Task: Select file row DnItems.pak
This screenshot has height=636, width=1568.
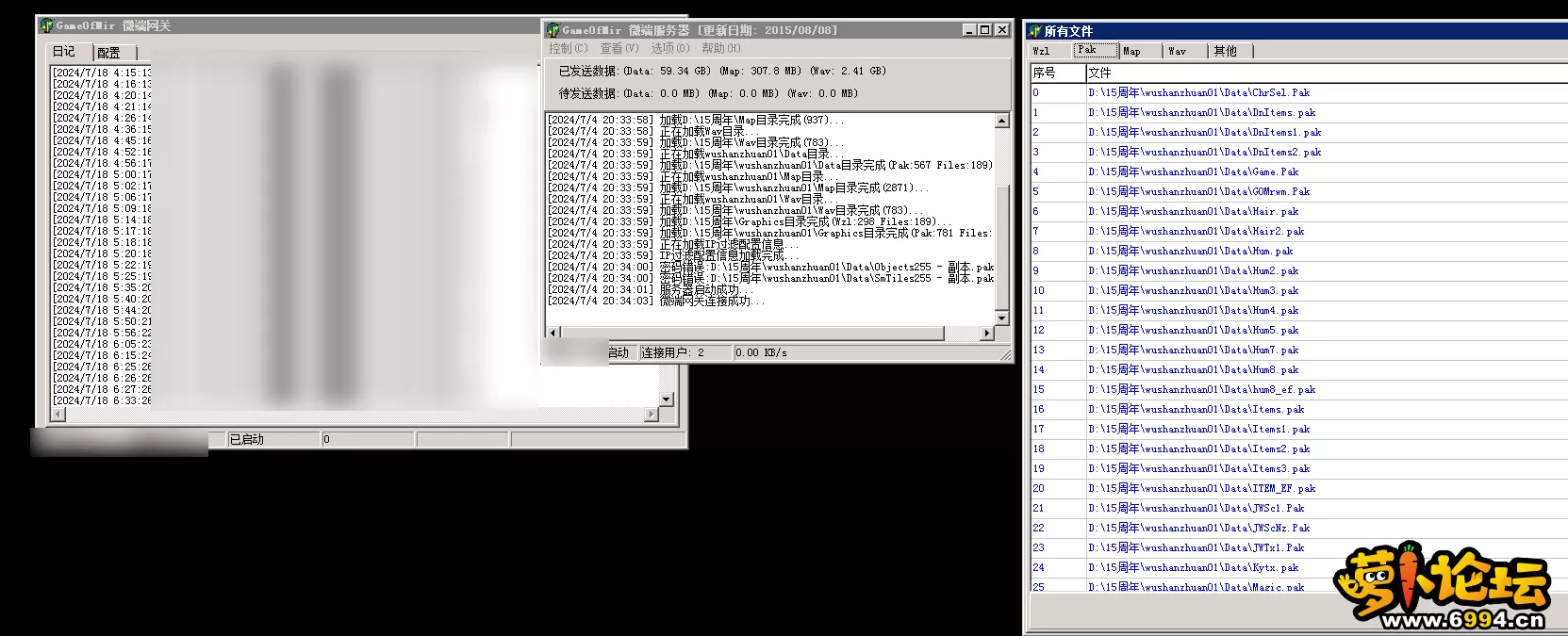Action: pos(1298,112)
